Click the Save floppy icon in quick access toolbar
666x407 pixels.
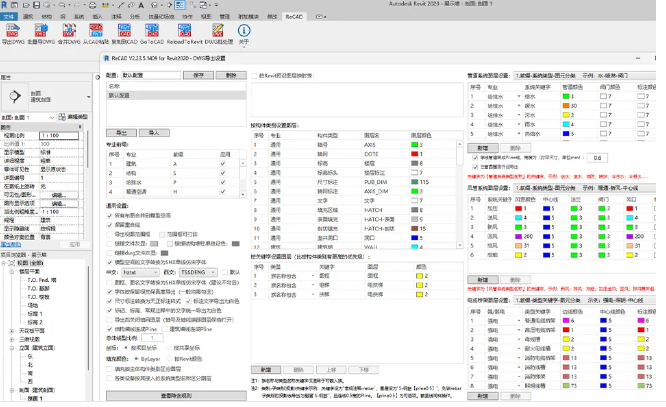pos(37,5)
